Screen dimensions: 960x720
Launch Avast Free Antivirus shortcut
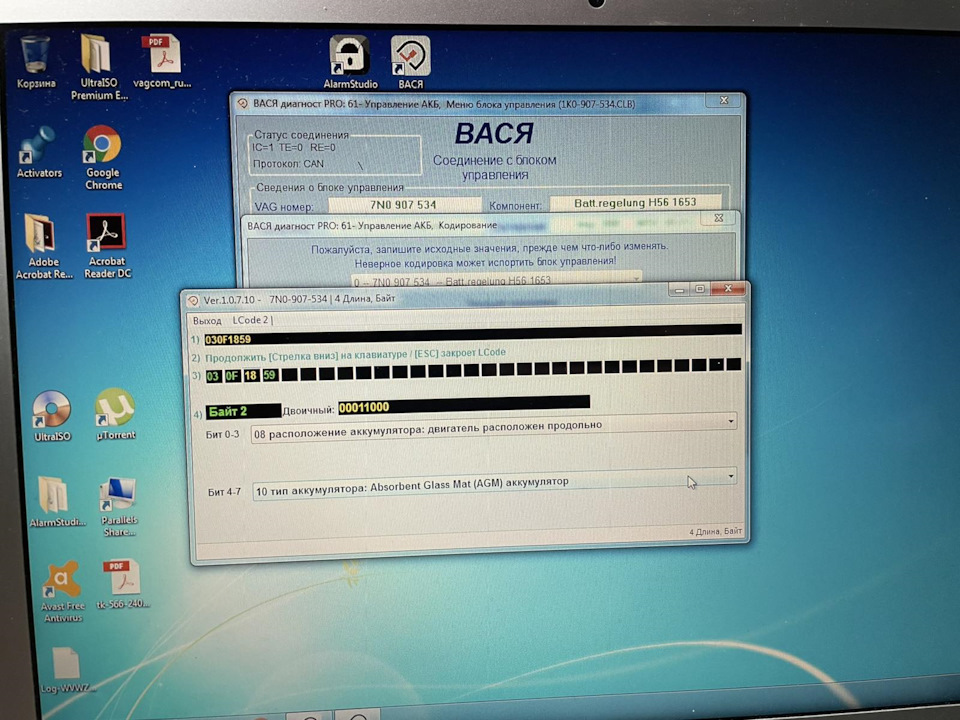pyautogui.click(x=62, y=591)
